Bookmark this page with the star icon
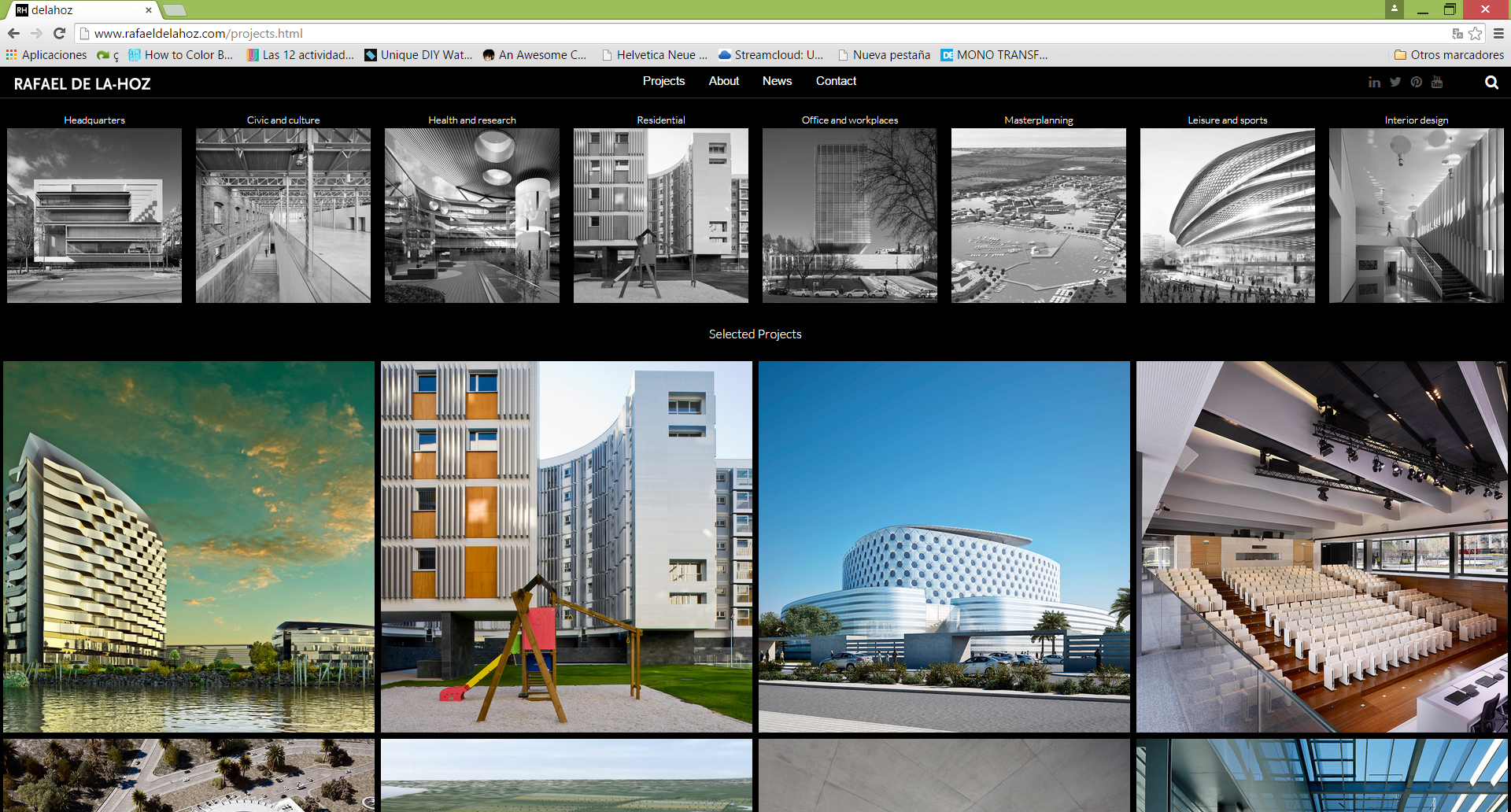 [1476, 33]
